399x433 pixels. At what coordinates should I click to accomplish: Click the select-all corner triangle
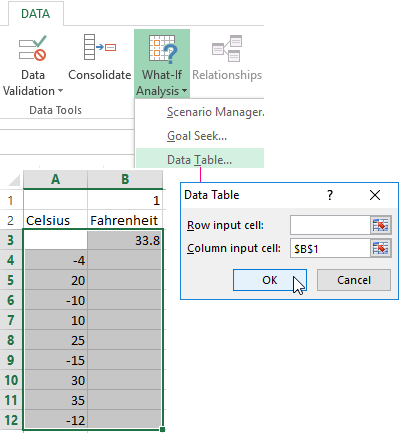pyautogui.click(x=13, y=180)
